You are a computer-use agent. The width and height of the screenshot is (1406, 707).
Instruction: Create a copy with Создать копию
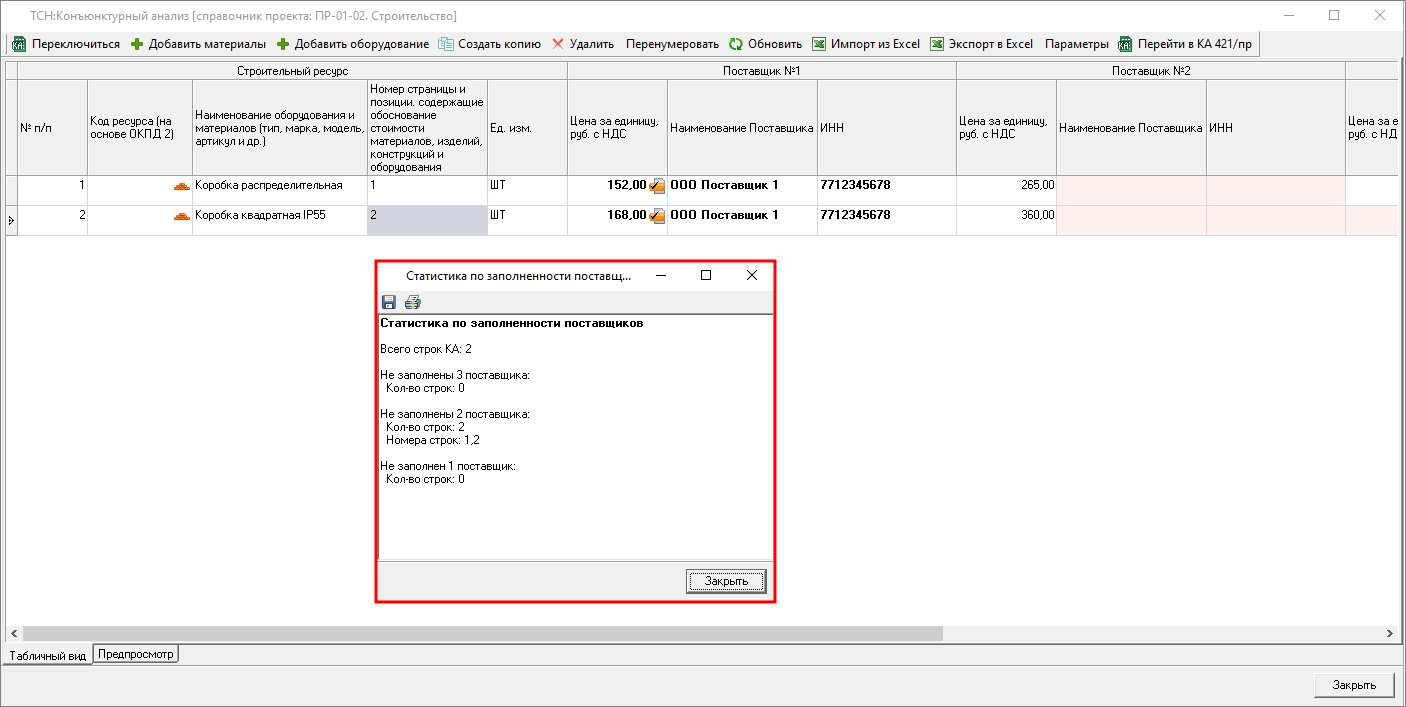point(489,44)
